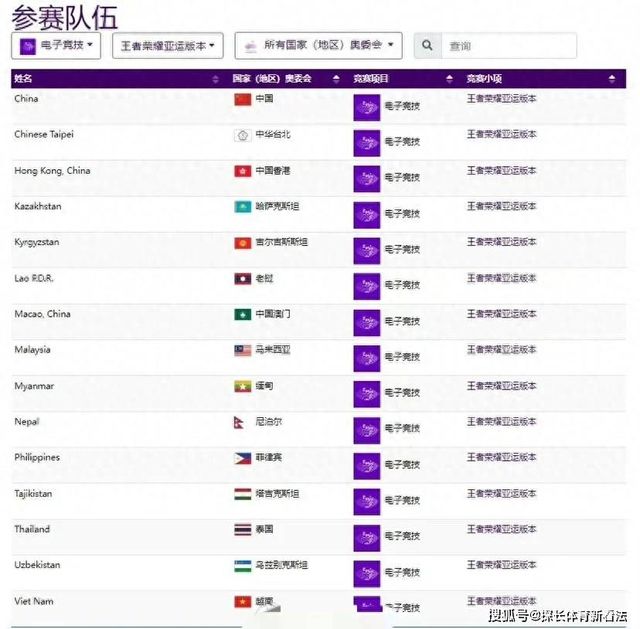The height and width of the screenshot is (629, 640).
Task: Click the Chinese Taipei Olympic flag icon
Action: (x=242, y=135)
